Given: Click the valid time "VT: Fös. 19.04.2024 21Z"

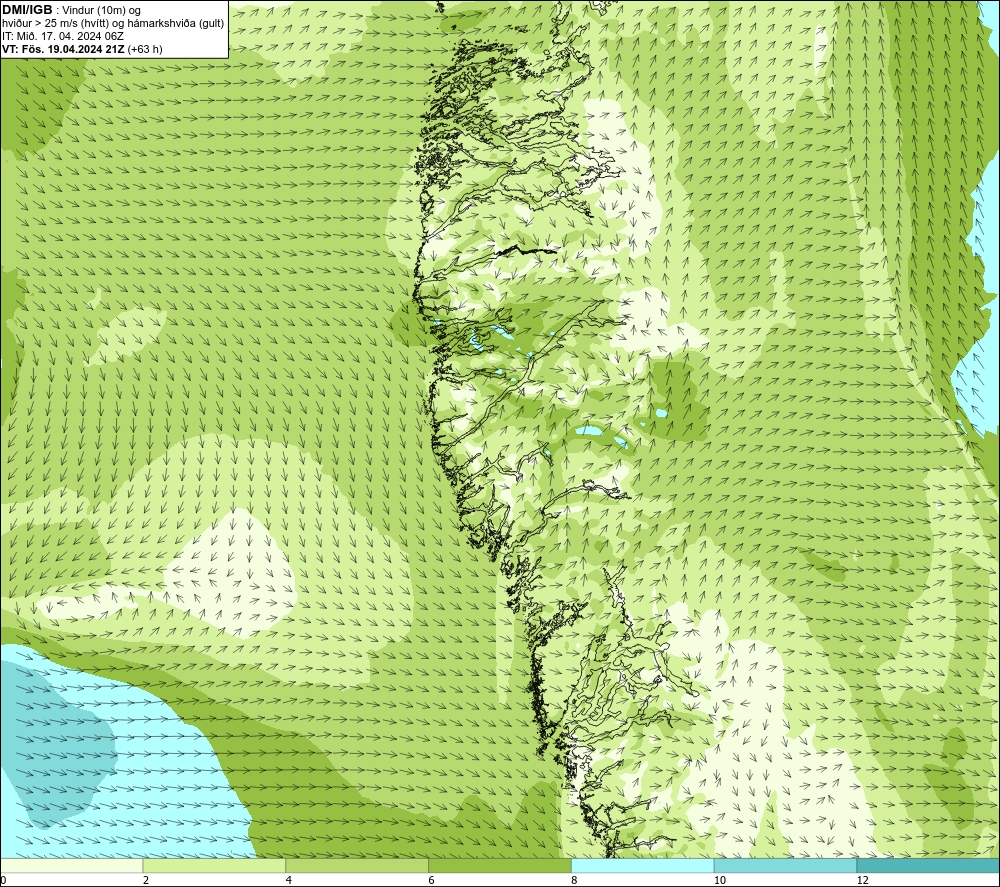Looking at the screenshot, I should pos(63,49).
